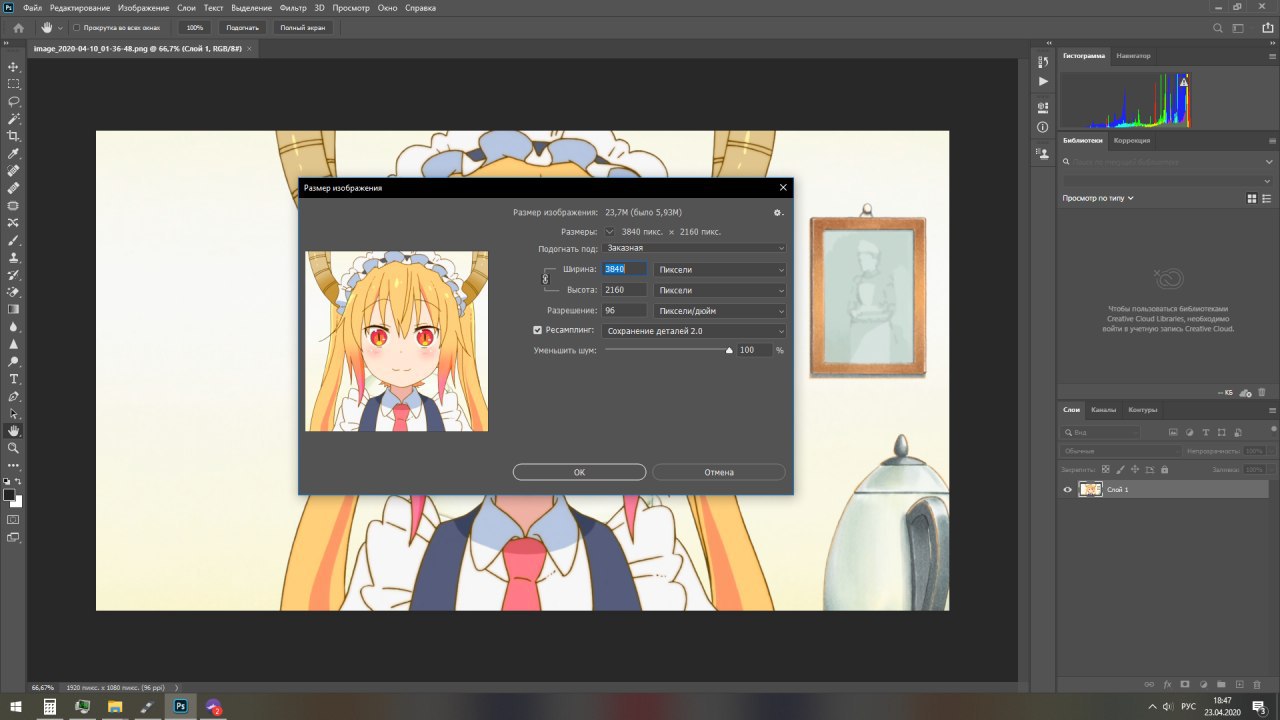This screenshot has height=720, width=1280.
Task: Open Calculator from the taskbar
Action: coord(49,706)
